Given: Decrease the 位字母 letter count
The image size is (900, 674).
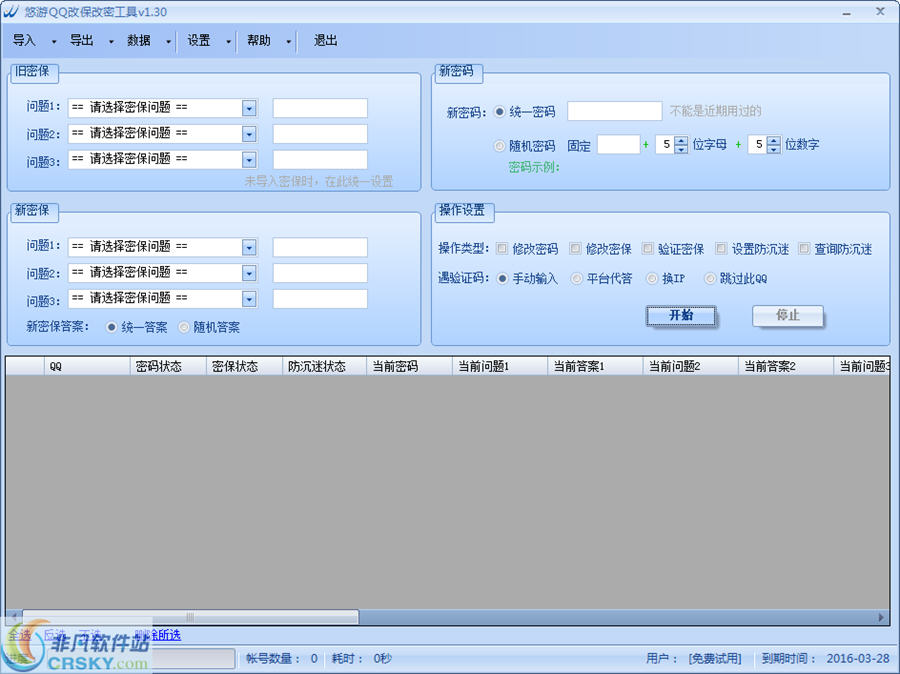Looking at the screenshot, I should 681,149.
